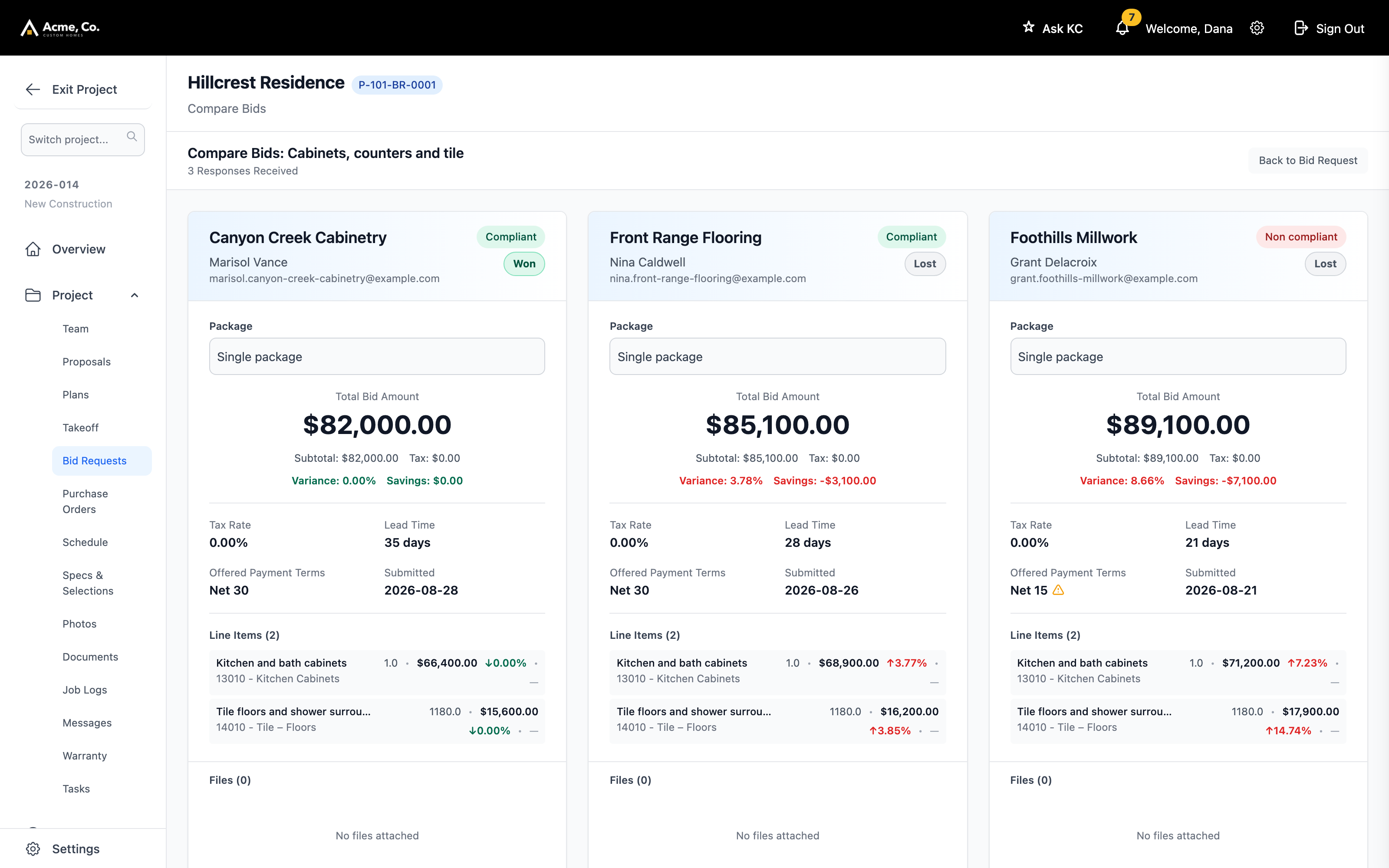Click the Sign Out icon

pos(1300,28)
